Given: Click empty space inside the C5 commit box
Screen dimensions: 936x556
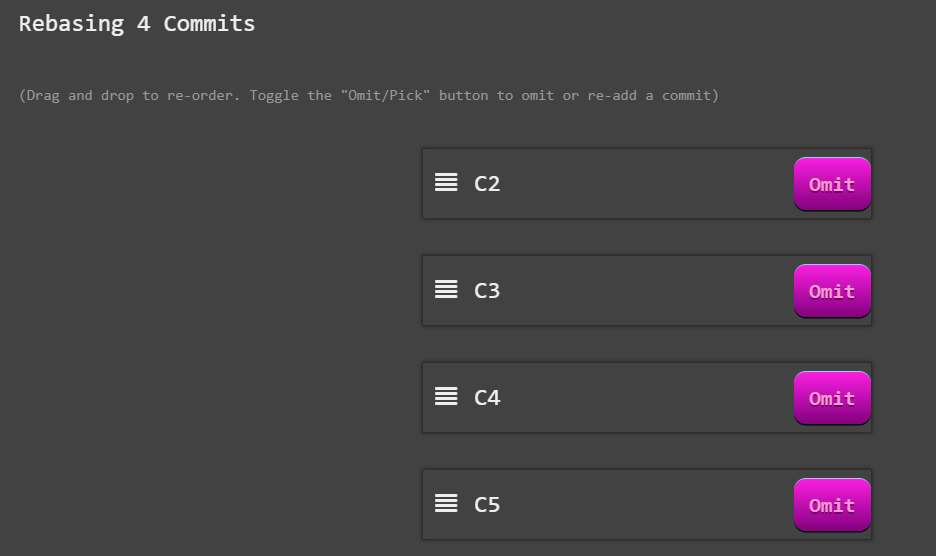Looking at the screenshot, I should click(x=645, y=505).
